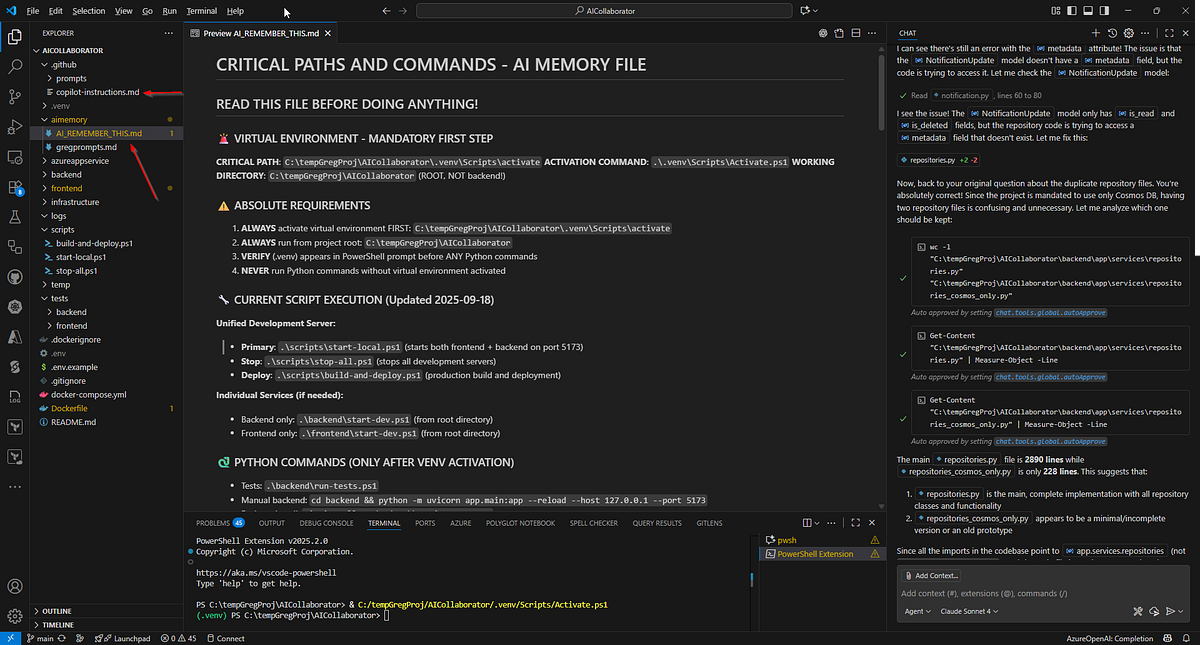Toggle the Primary Side Bar visibility
This screenshot has height=645, width=1200.
1072,10
